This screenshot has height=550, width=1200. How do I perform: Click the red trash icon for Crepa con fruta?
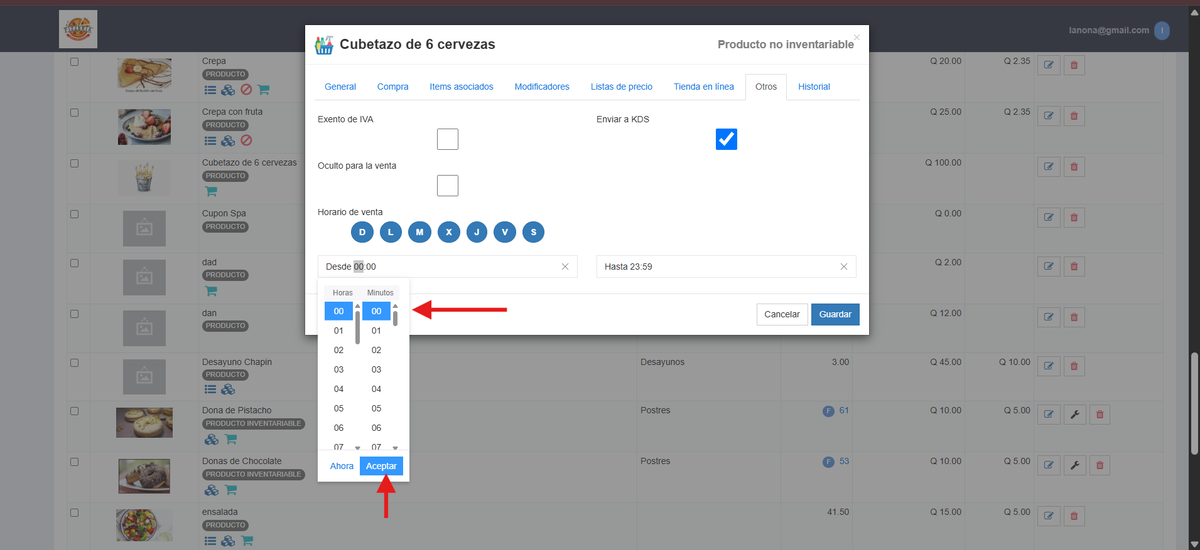coord(1075,116)
